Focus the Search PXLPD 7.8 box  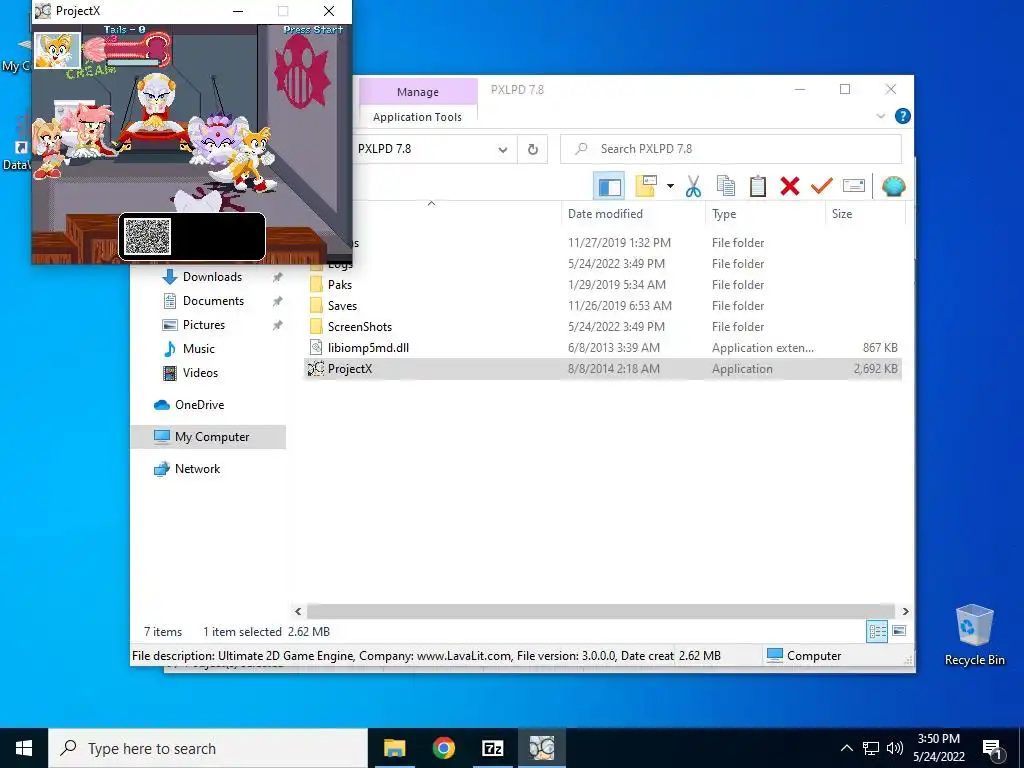[731, 149]
